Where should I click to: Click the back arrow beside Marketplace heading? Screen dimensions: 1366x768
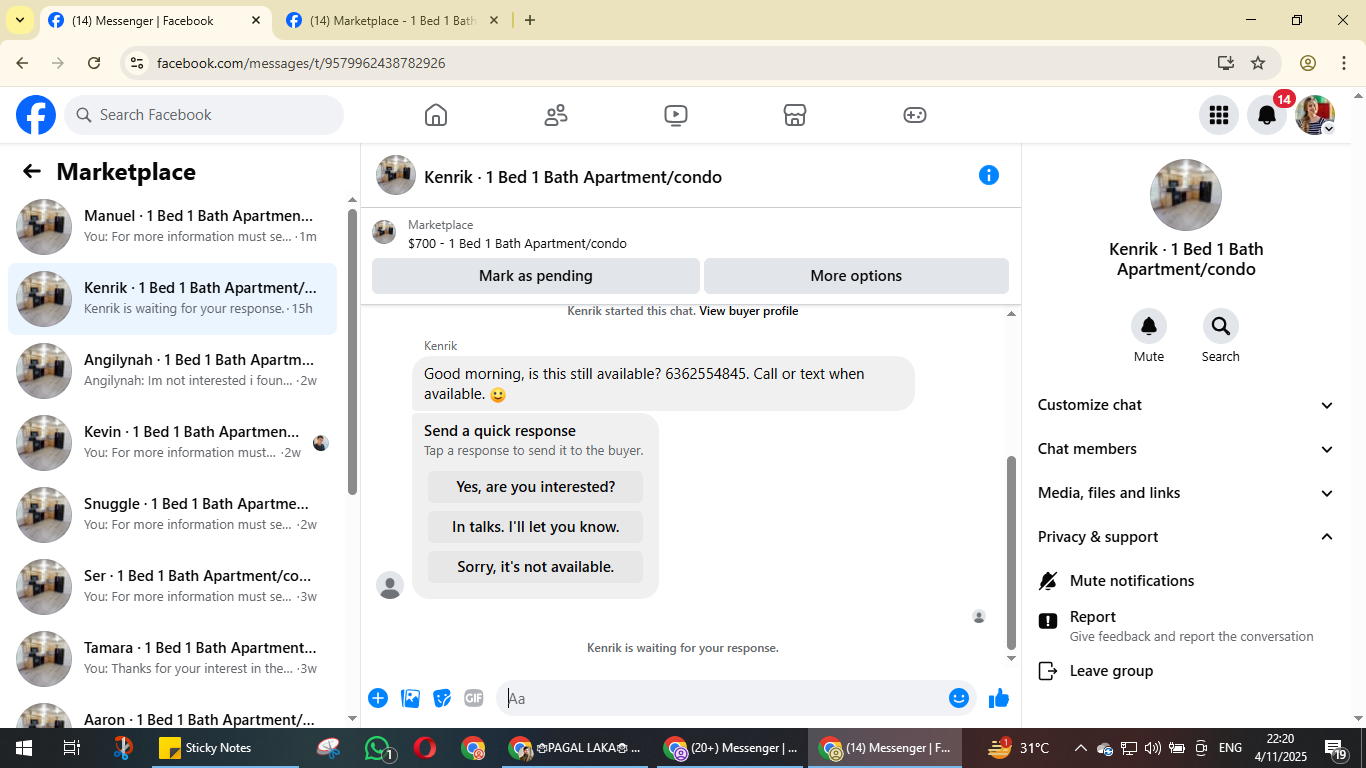(x=32, y=172)
